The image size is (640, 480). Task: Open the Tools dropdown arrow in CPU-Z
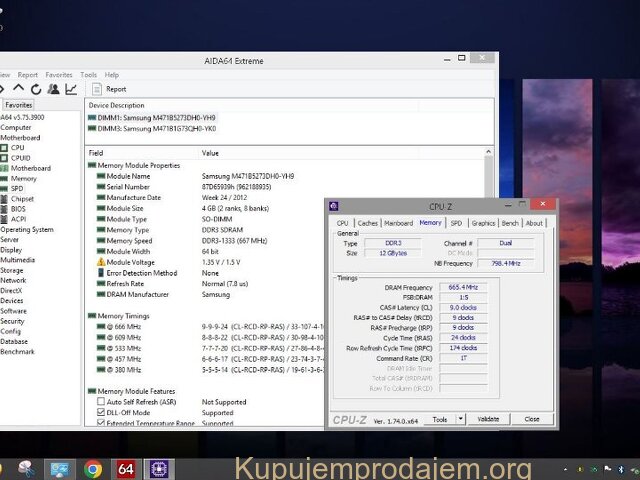pos(458,419)
